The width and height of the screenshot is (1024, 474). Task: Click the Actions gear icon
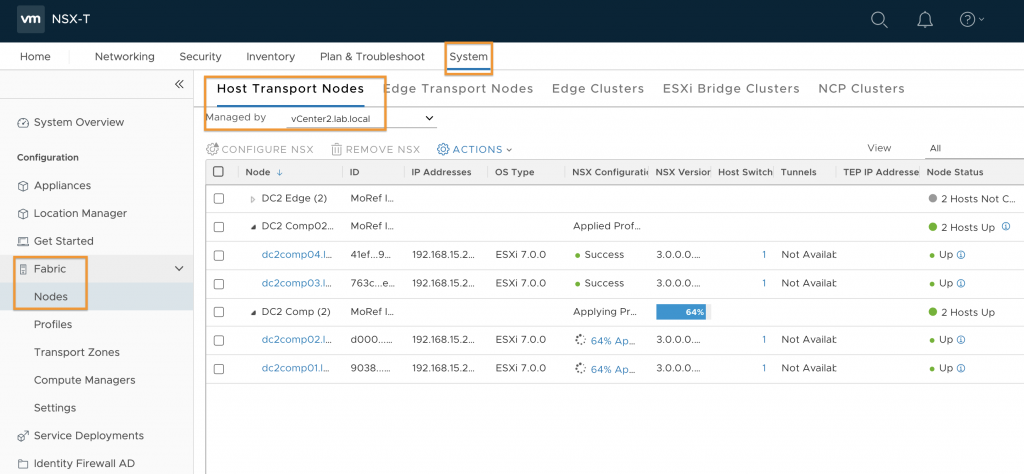point(443,150)
